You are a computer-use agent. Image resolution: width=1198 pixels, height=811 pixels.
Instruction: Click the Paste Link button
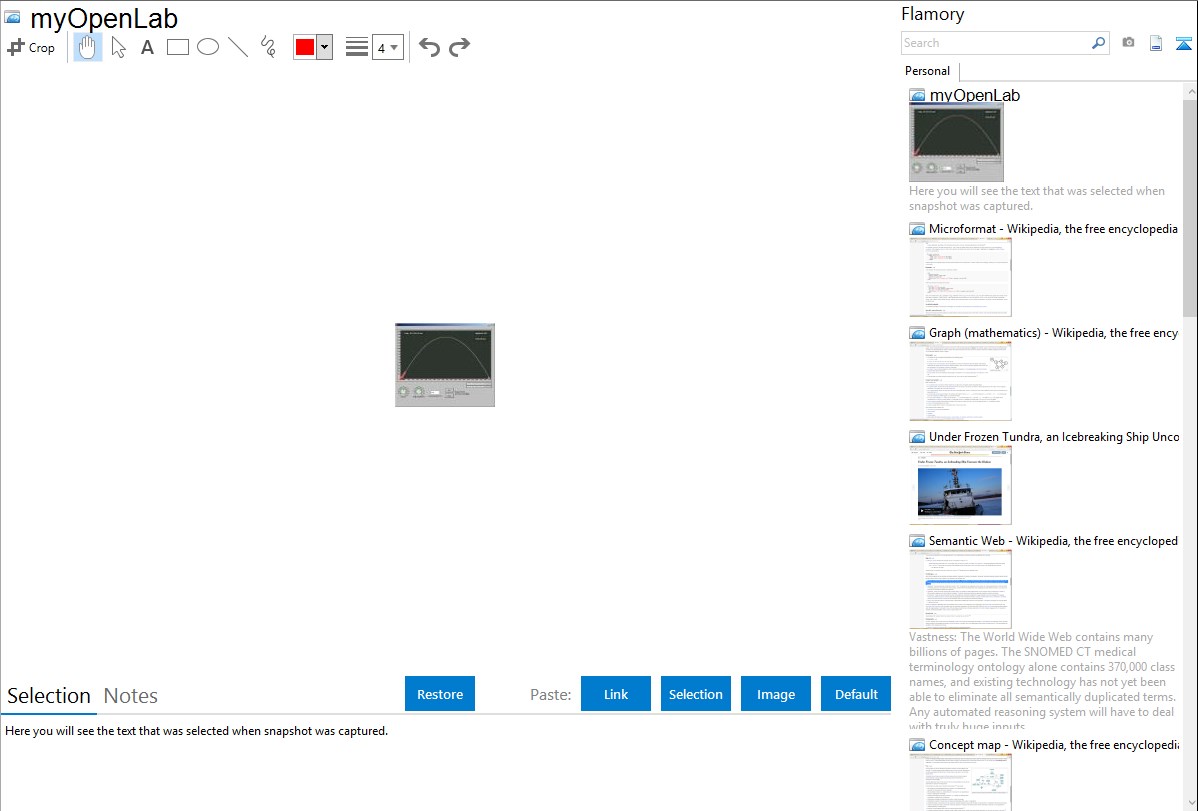pos(616,694)
